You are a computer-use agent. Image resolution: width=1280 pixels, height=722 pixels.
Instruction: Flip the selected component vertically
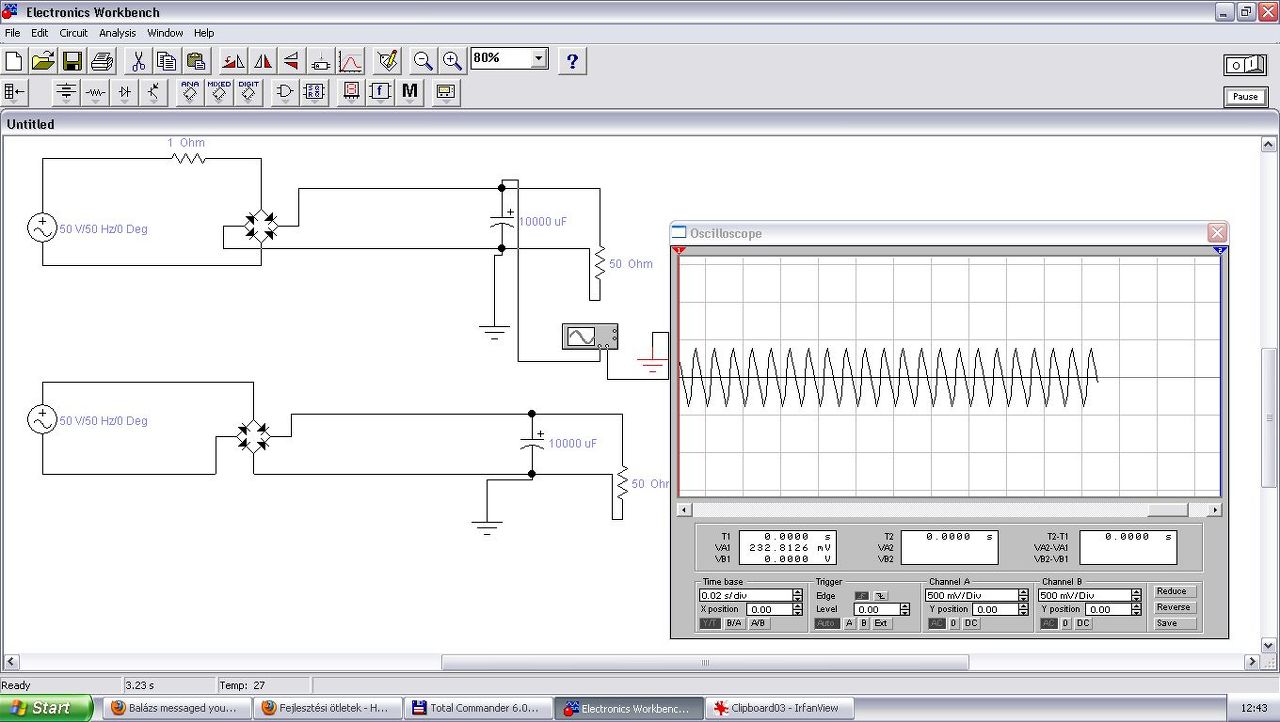click(x=292, y=61)
